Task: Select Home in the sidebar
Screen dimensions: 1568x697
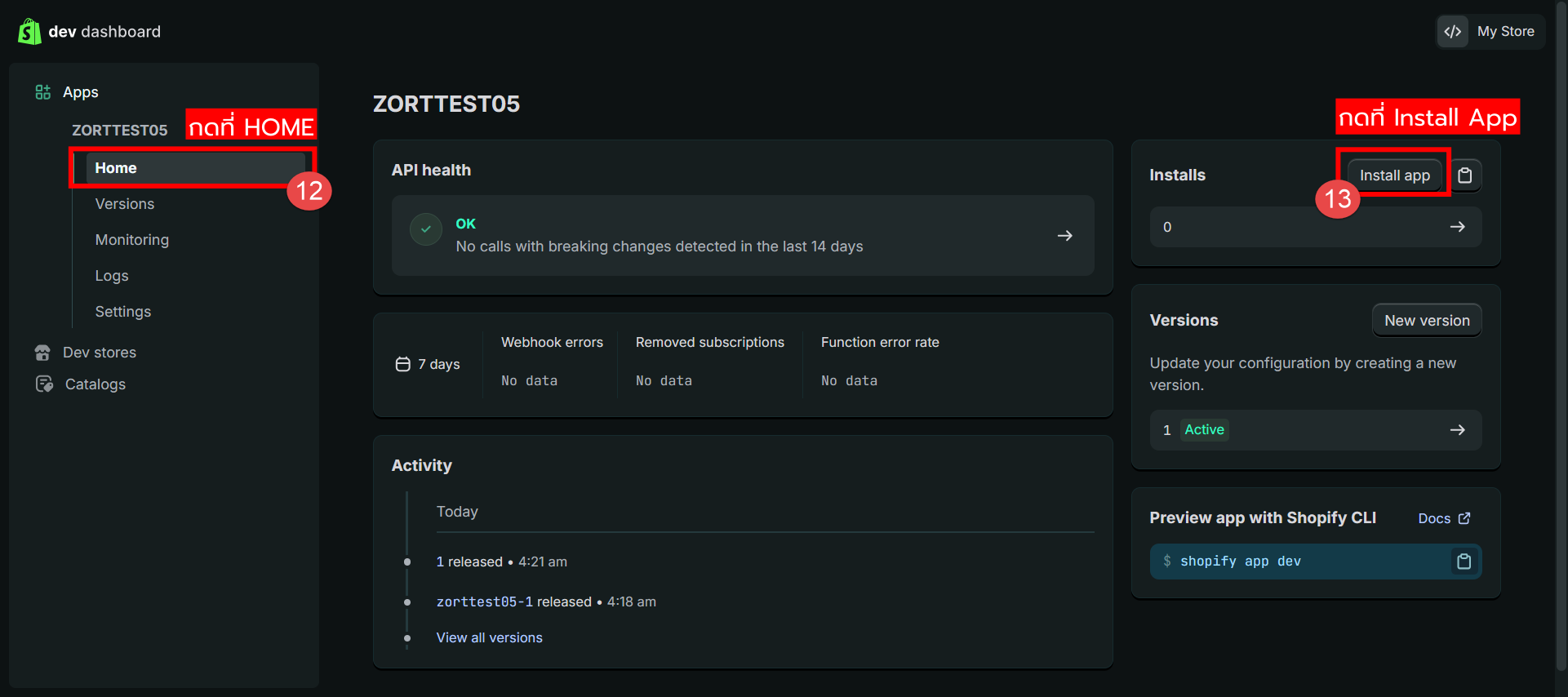Action: (x=116, y=168)
